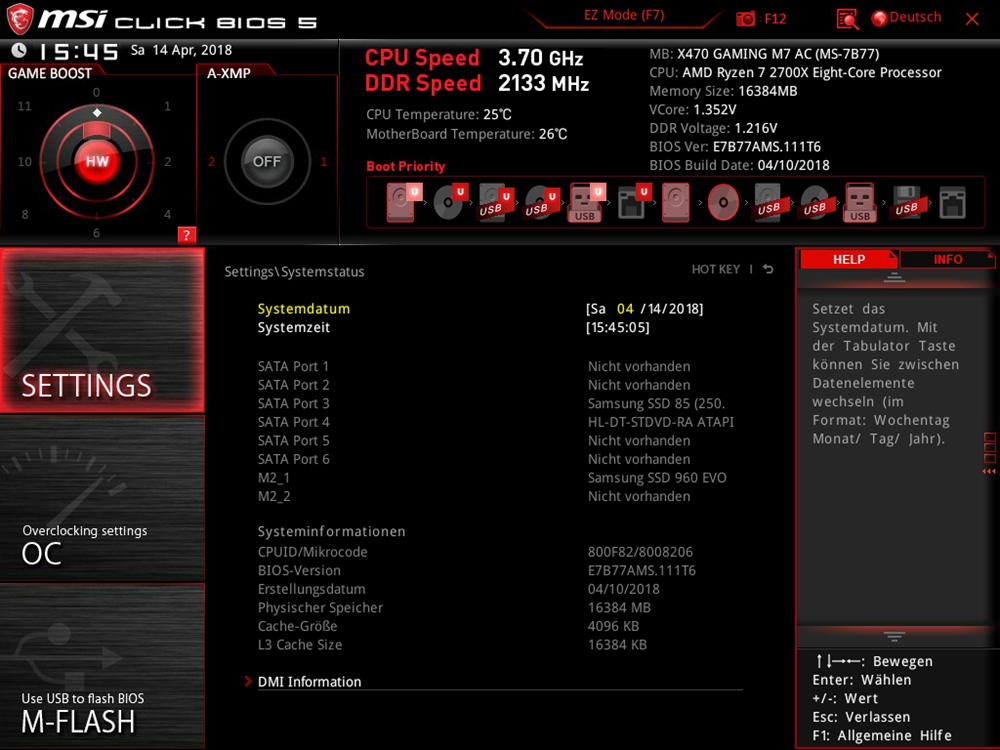Select the UEFI hard disk boot device icon
The image size is (1000, 750).
[403, 202]
